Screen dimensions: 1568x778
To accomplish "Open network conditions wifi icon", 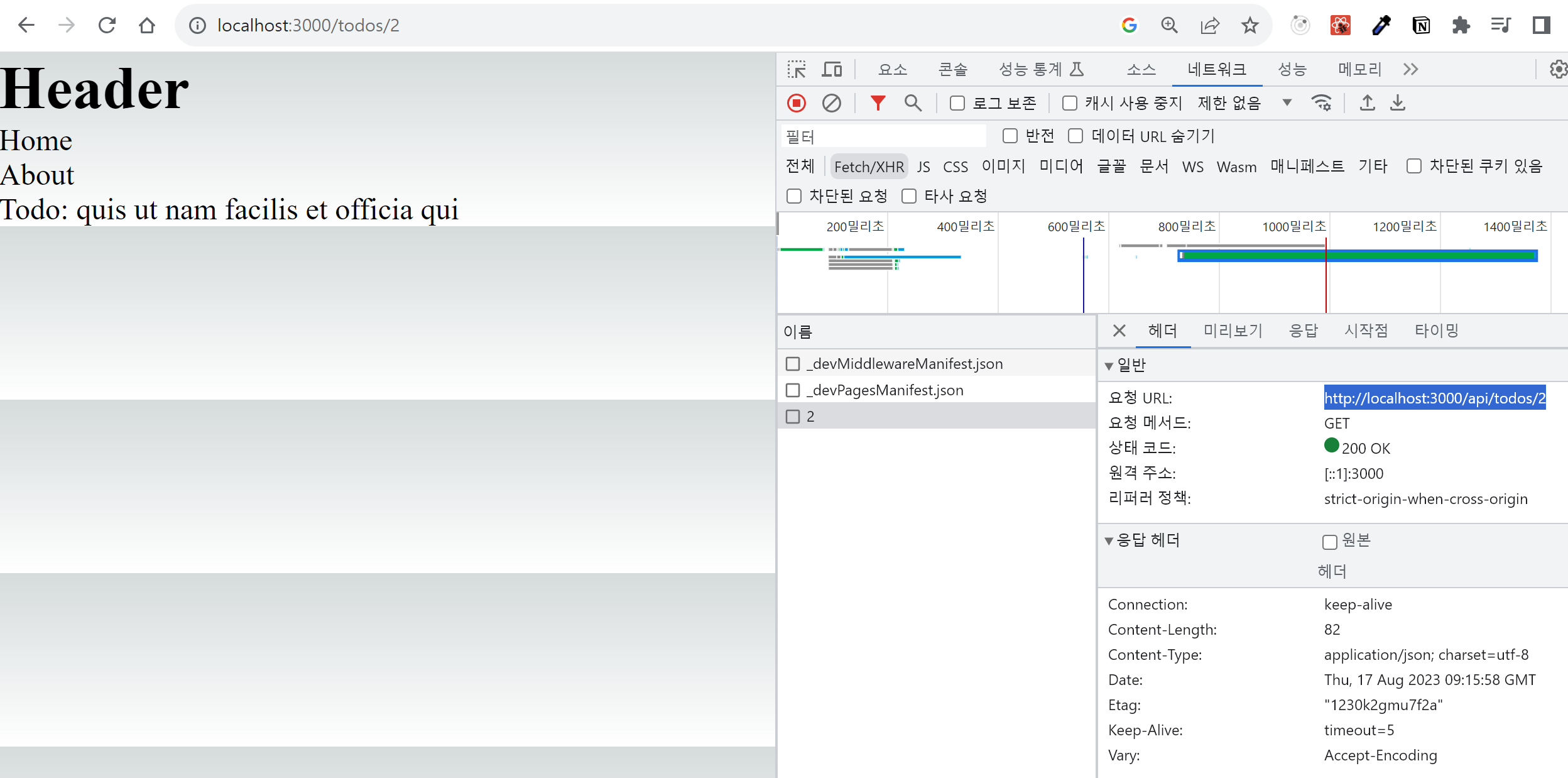I will (x=1321, y=103).
